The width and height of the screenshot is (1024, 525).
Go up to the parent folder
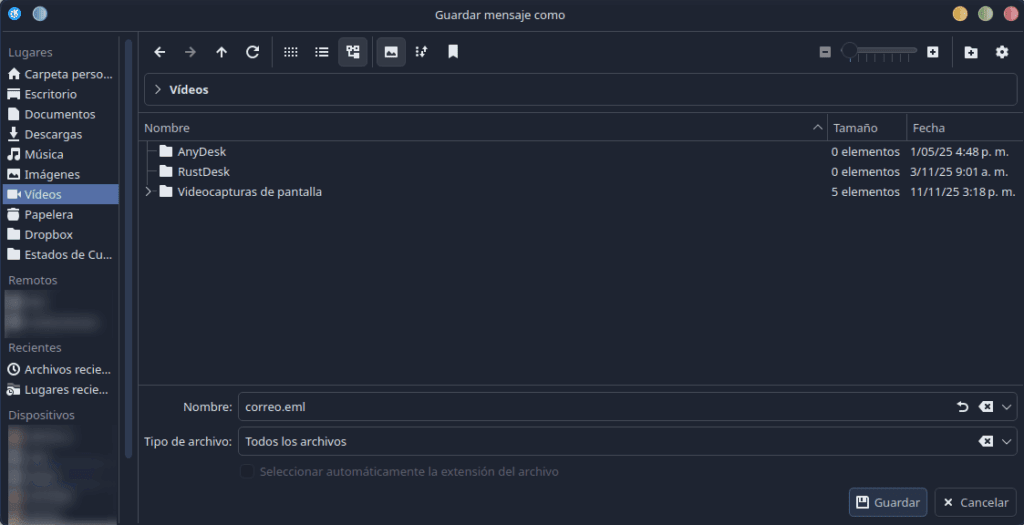pyautogui.click(x=221, y=52)
